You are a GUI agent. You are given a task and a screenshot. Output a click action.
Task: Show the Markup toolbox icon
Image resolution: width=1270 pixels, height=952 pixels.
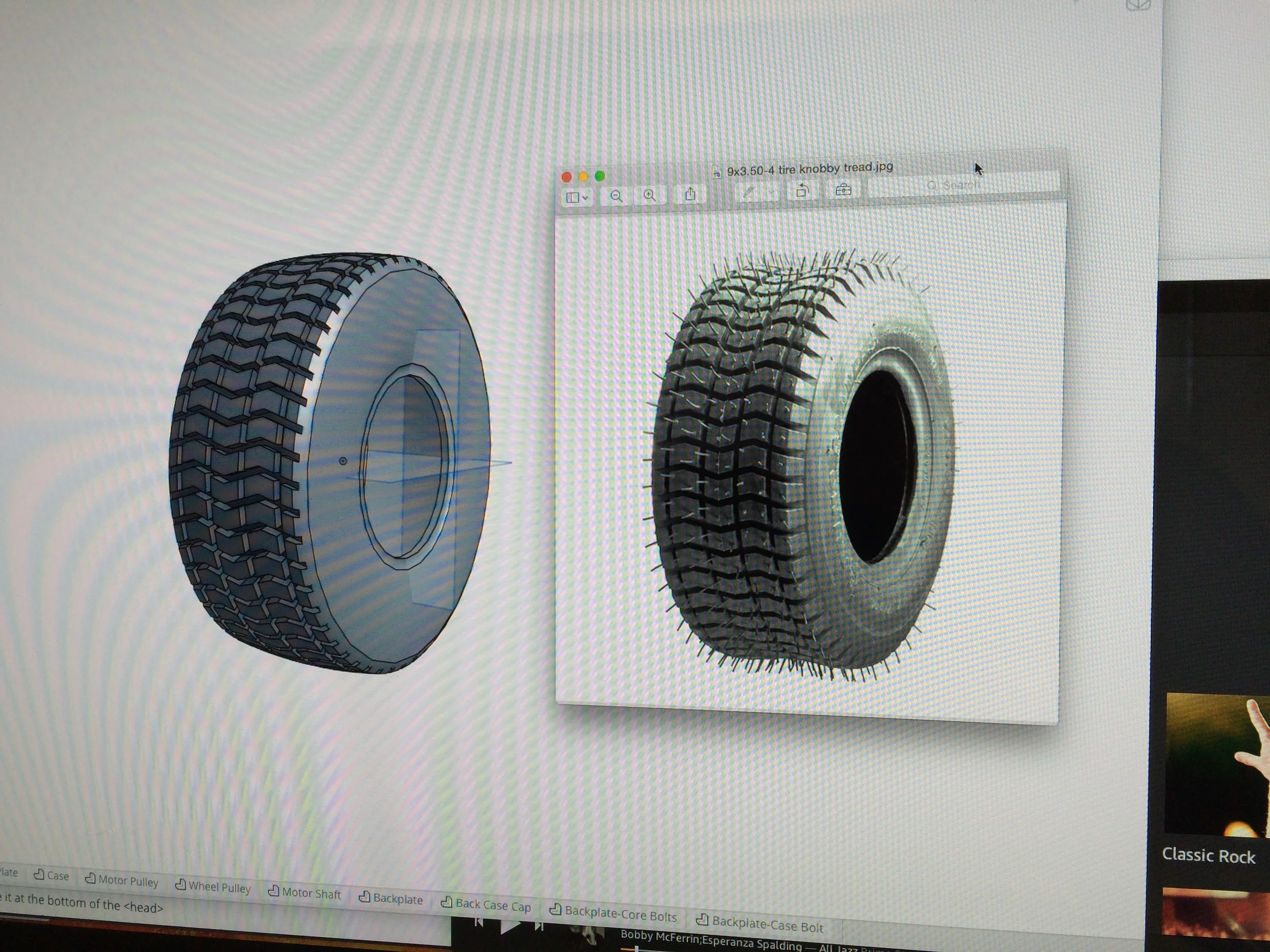[843, 189]
